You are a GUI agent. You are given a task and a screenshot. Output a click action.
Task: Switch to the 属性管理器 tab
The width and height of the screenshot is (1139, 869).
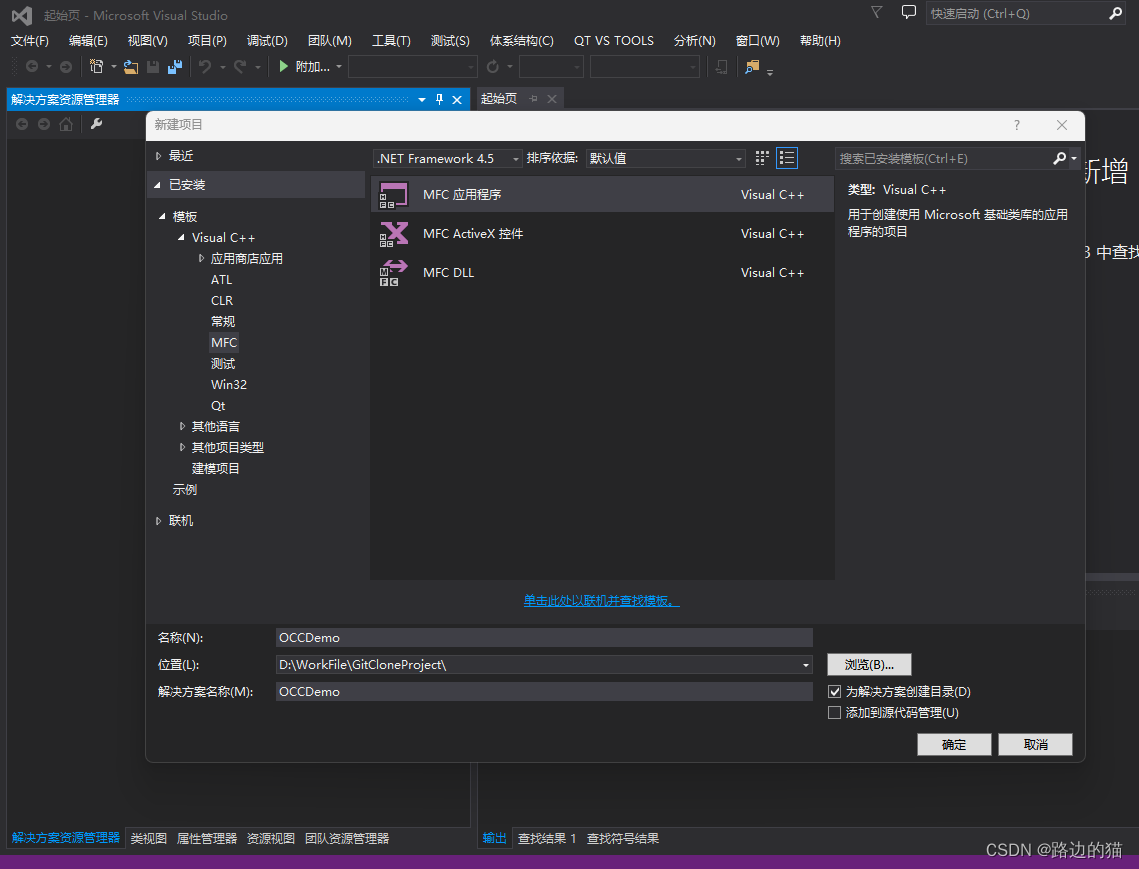(206, 838)
